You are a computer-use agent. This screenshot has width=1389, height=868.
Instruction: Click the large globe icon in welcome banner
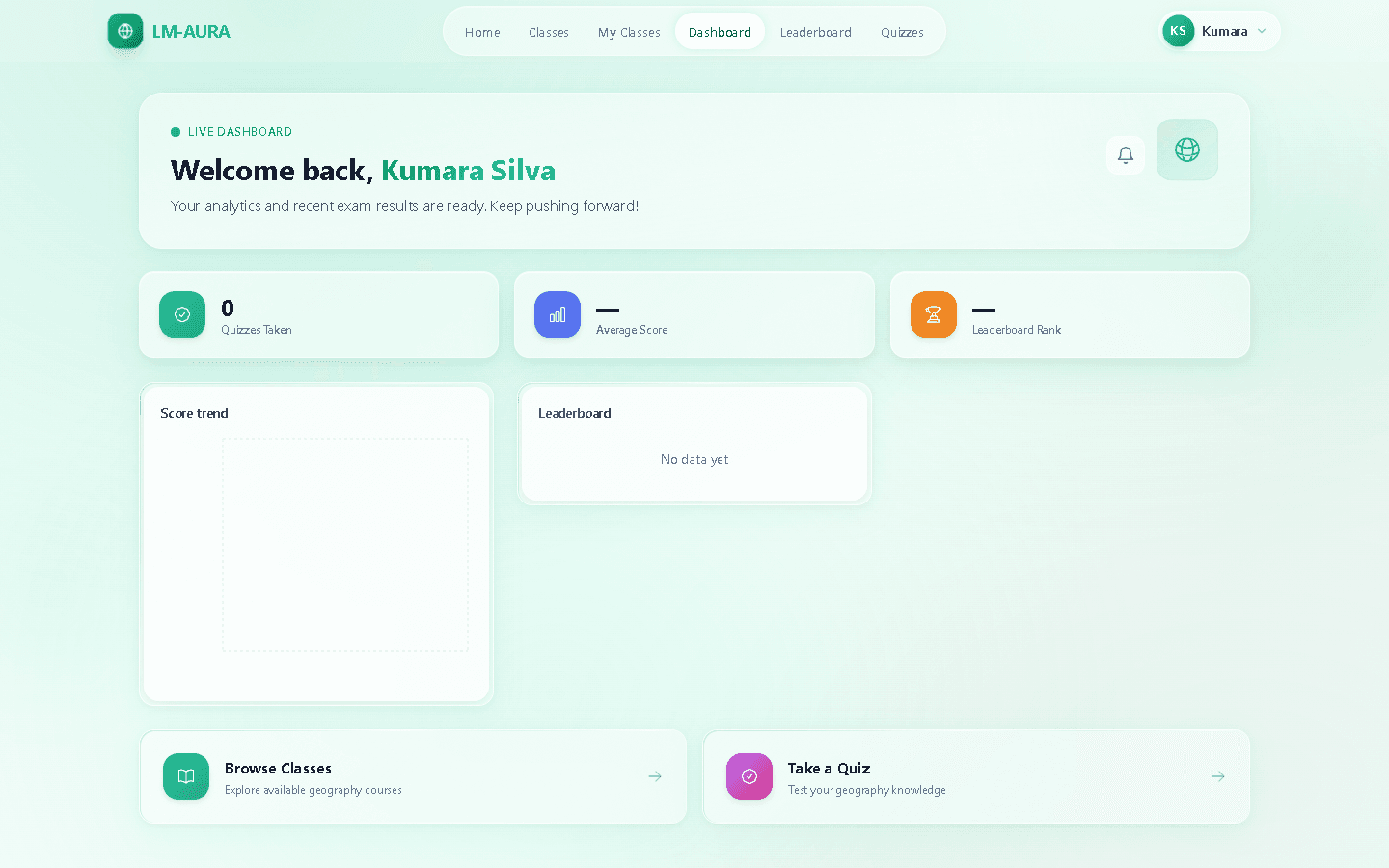pos(1187,149)
